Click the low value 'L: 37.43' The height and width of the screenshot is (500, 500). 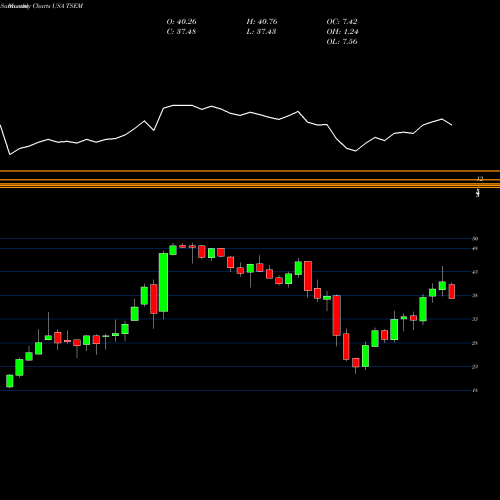[x=261, y=32]
